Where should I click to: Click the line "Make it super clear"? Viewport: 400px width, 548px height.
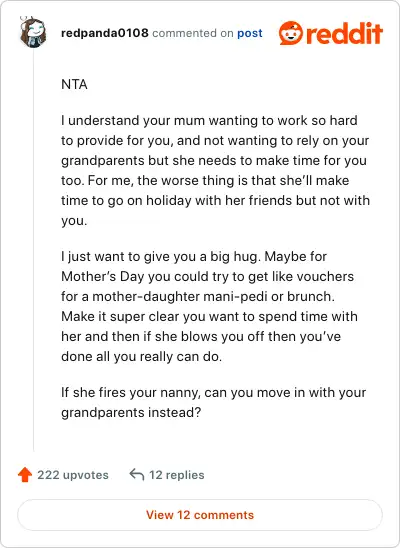[209, 316]
